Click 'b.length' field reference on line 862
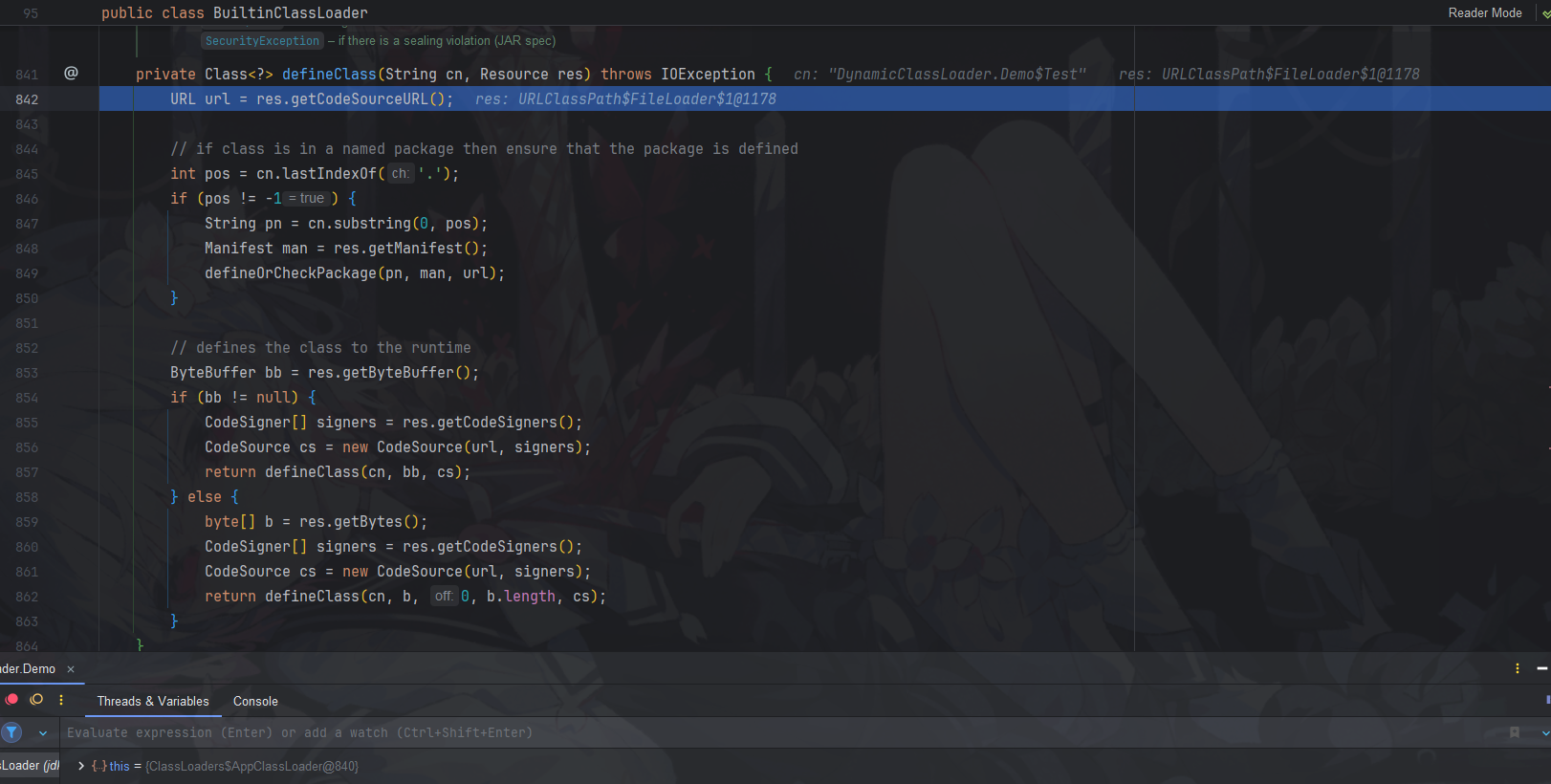Image resolution: width=1551 pixels, height=784 pixels. point(521,596)
